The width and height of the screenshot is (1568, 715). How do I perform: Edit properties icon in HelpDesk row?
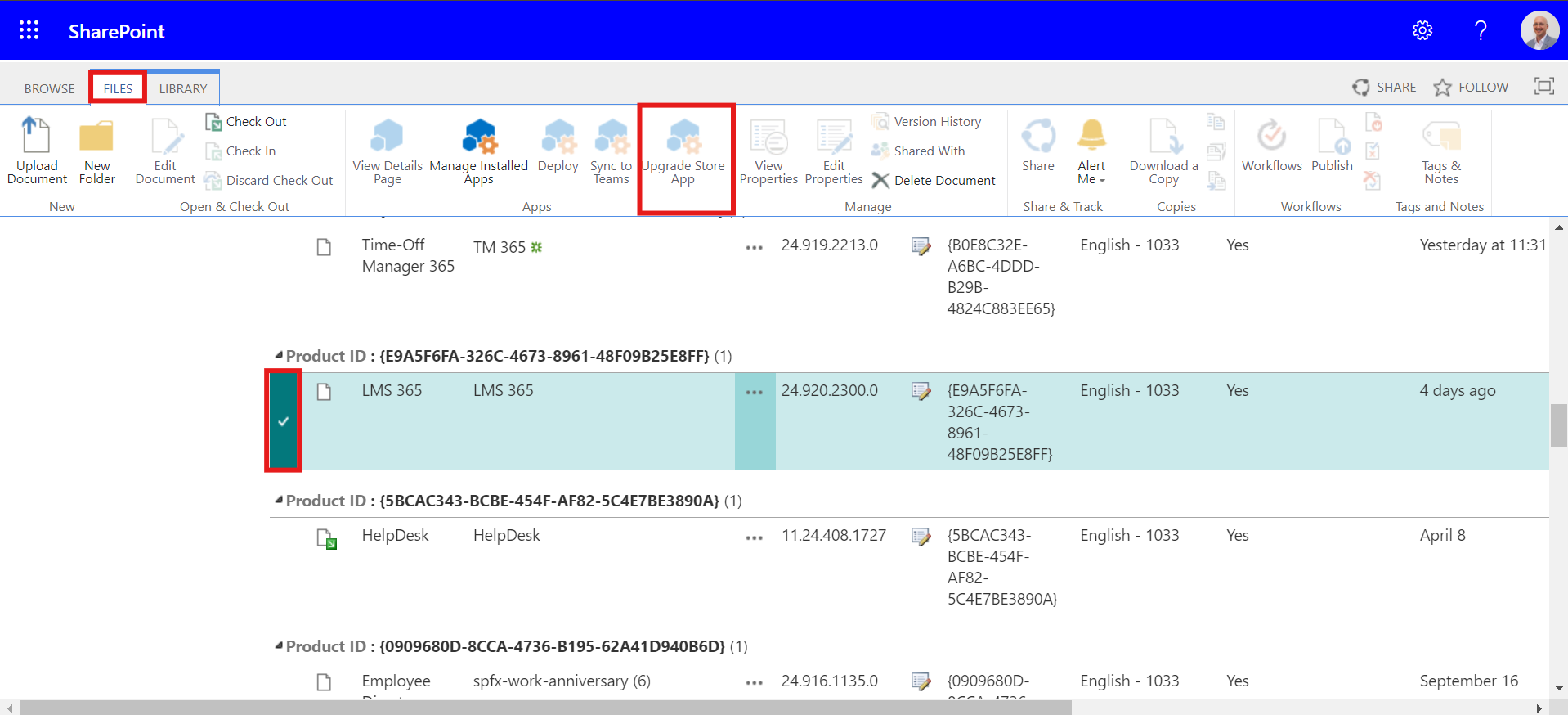point(921,537)
